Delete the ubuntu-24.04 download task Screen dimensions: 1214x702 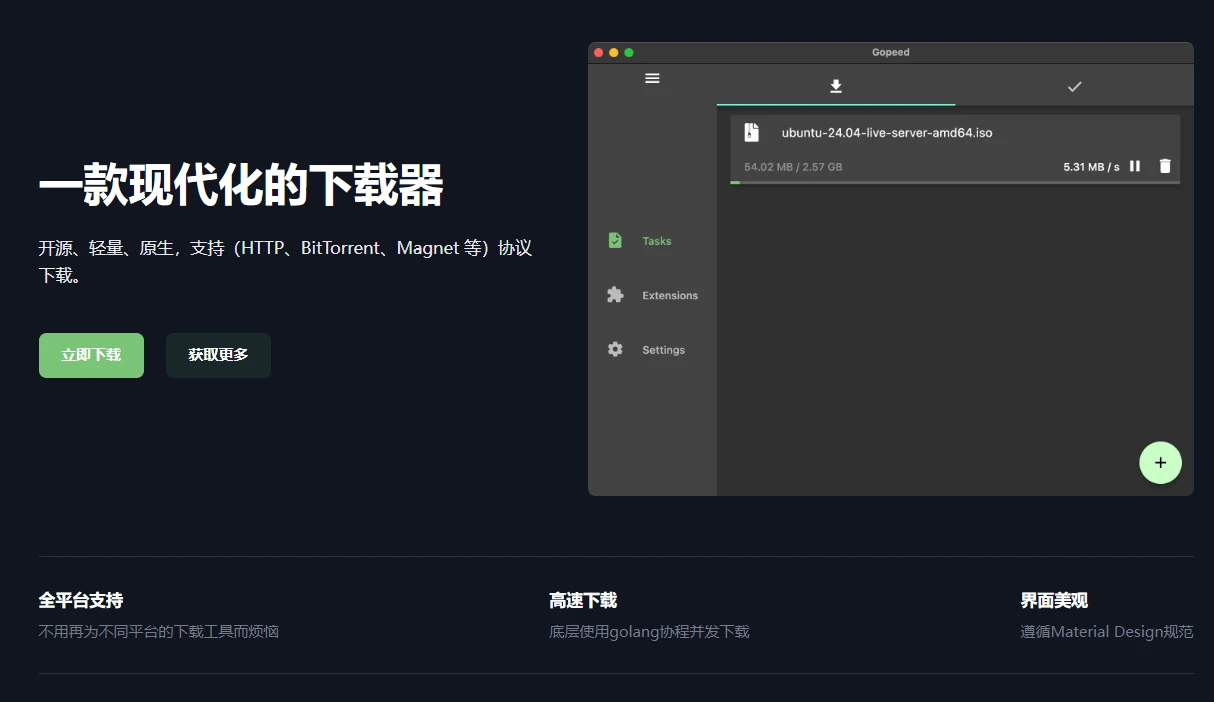[x=1165, y=166]
